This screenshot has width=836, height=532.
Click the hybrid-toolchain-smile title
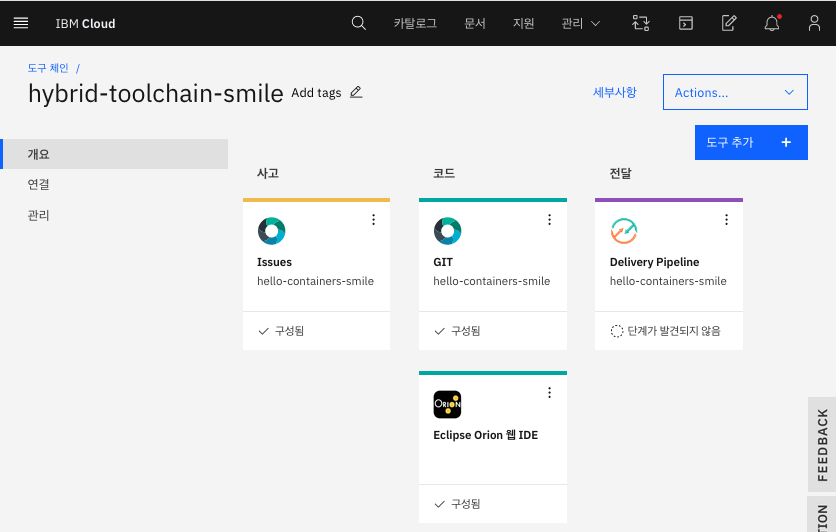(156, 93)
